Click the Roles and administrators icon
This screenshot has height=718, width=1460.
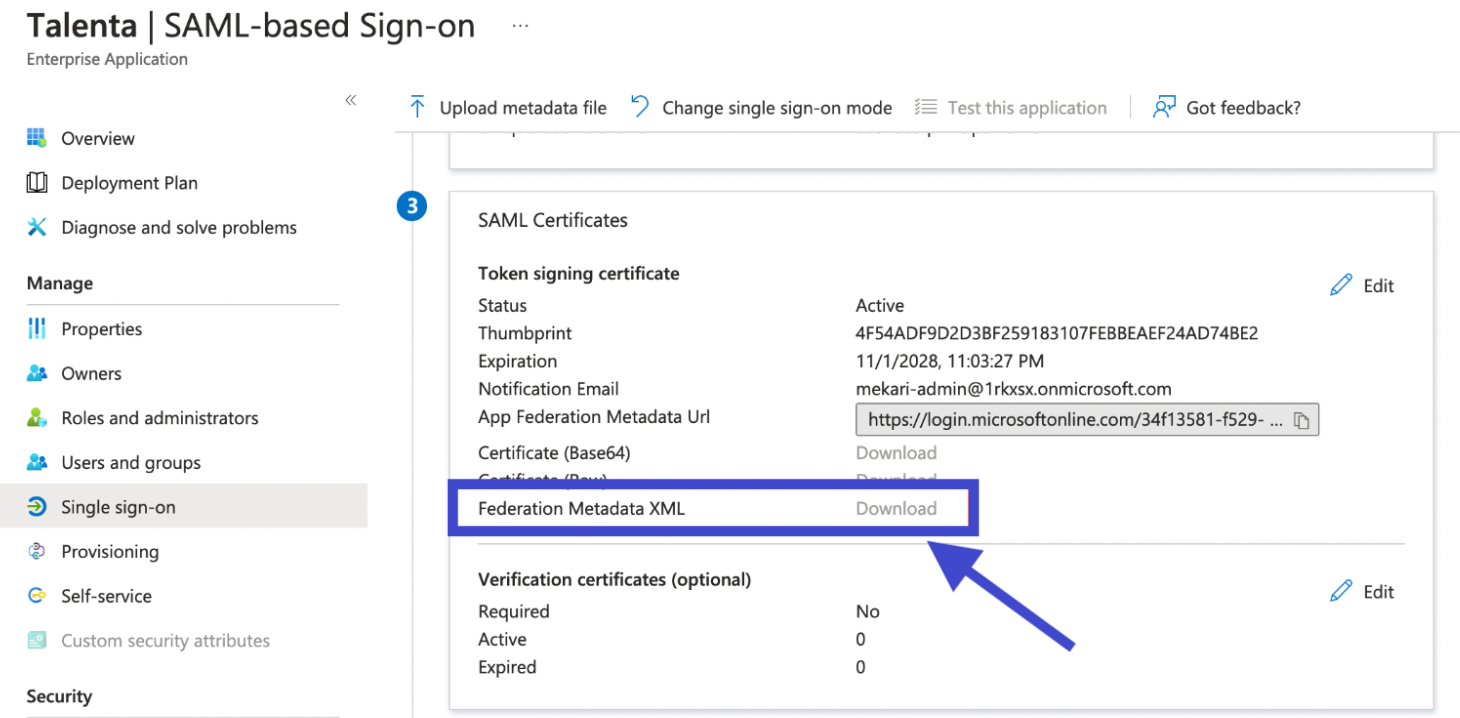tap(37, 418)
